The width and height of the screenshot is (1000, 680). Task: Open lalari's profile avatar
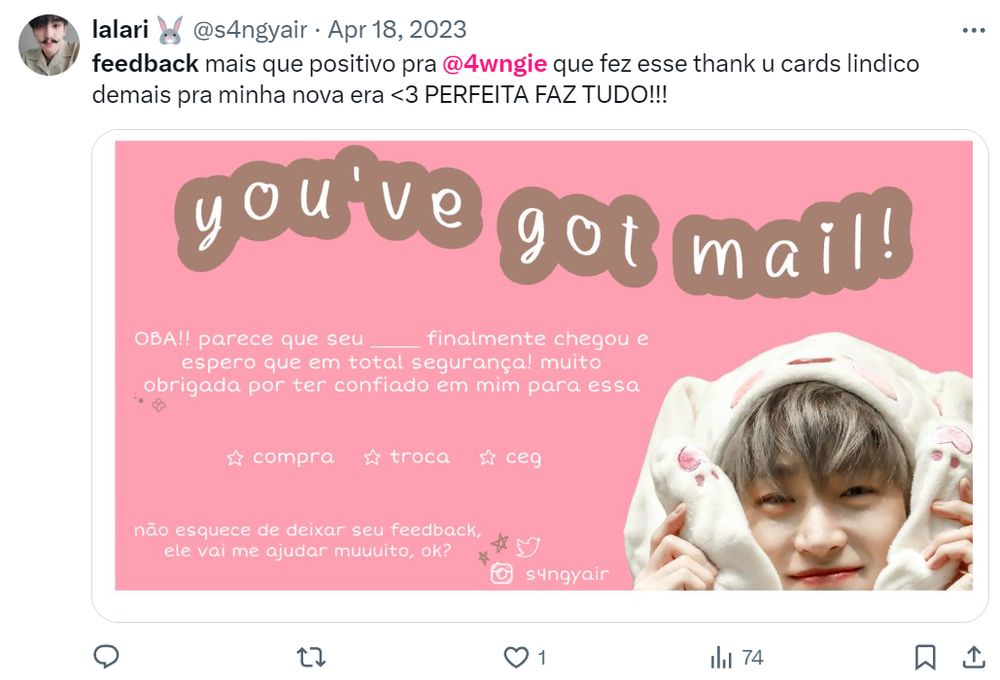49,45
